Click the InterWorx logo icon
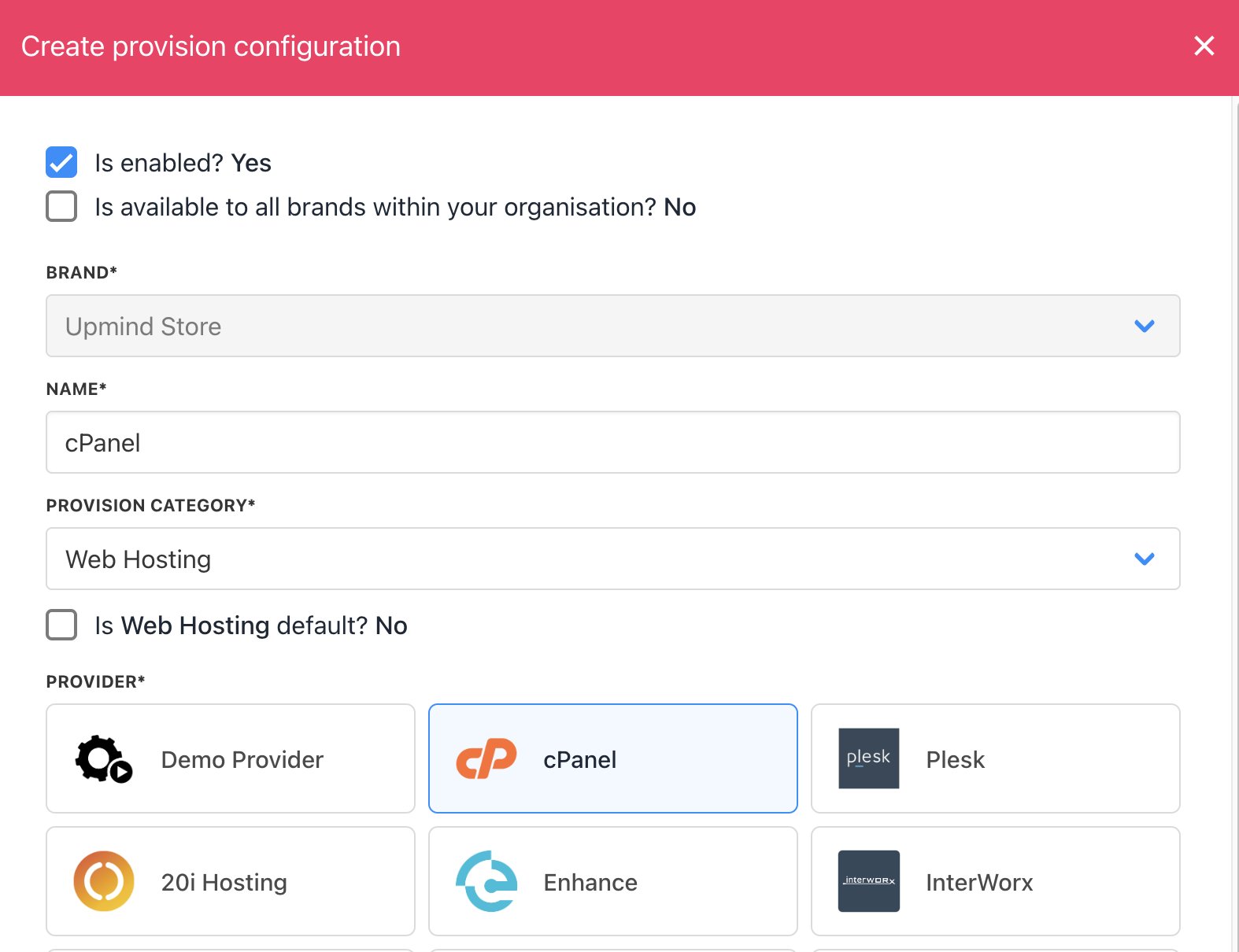1239x952 pixels. point(868,881)
